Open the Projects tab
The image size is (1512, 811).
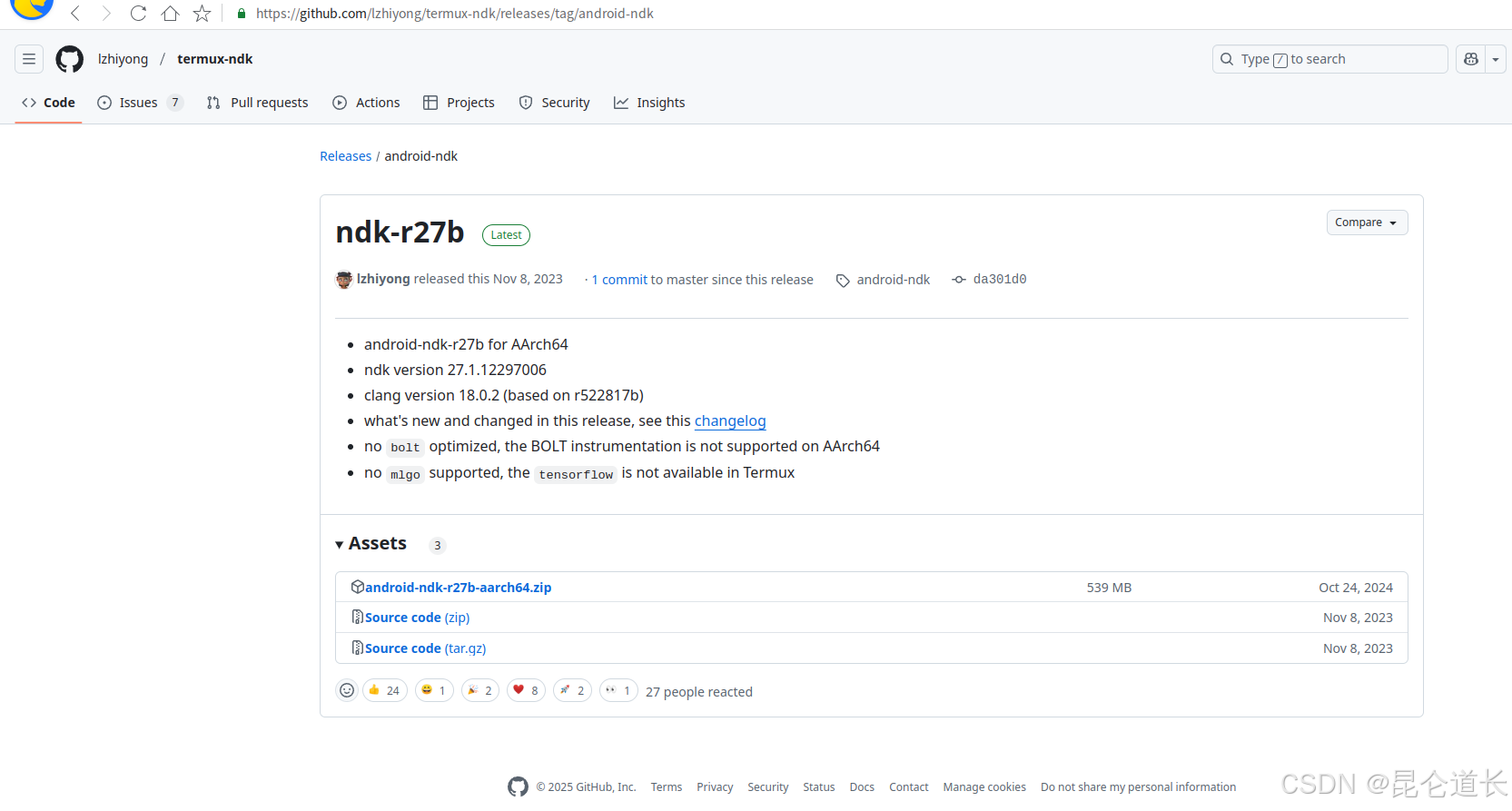point(459,103)
